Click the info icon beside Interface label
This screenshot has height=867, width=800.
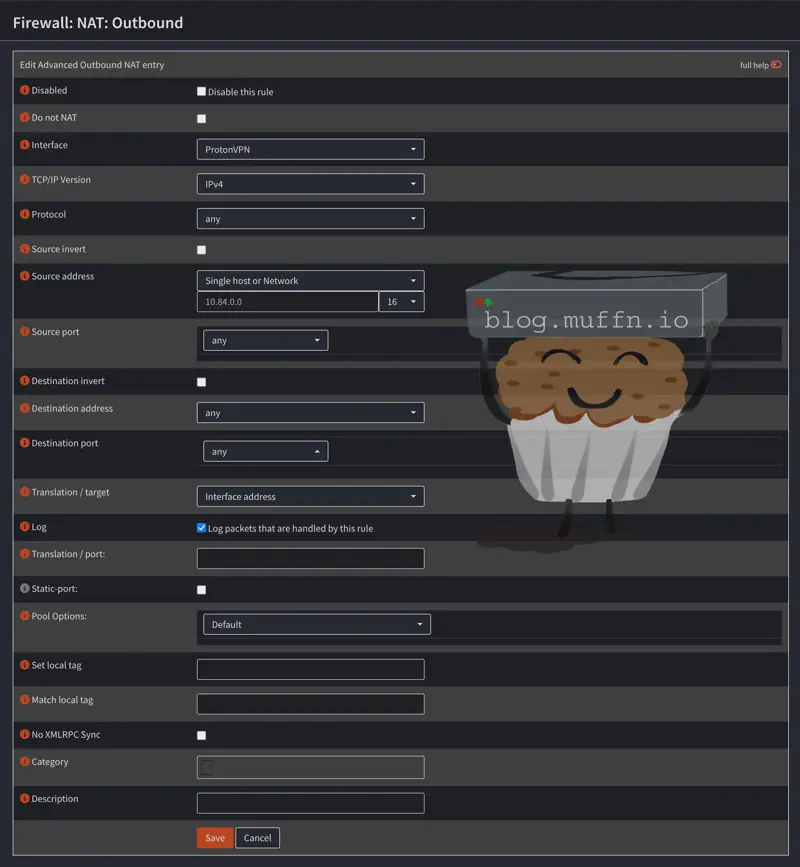pos(24,145)
